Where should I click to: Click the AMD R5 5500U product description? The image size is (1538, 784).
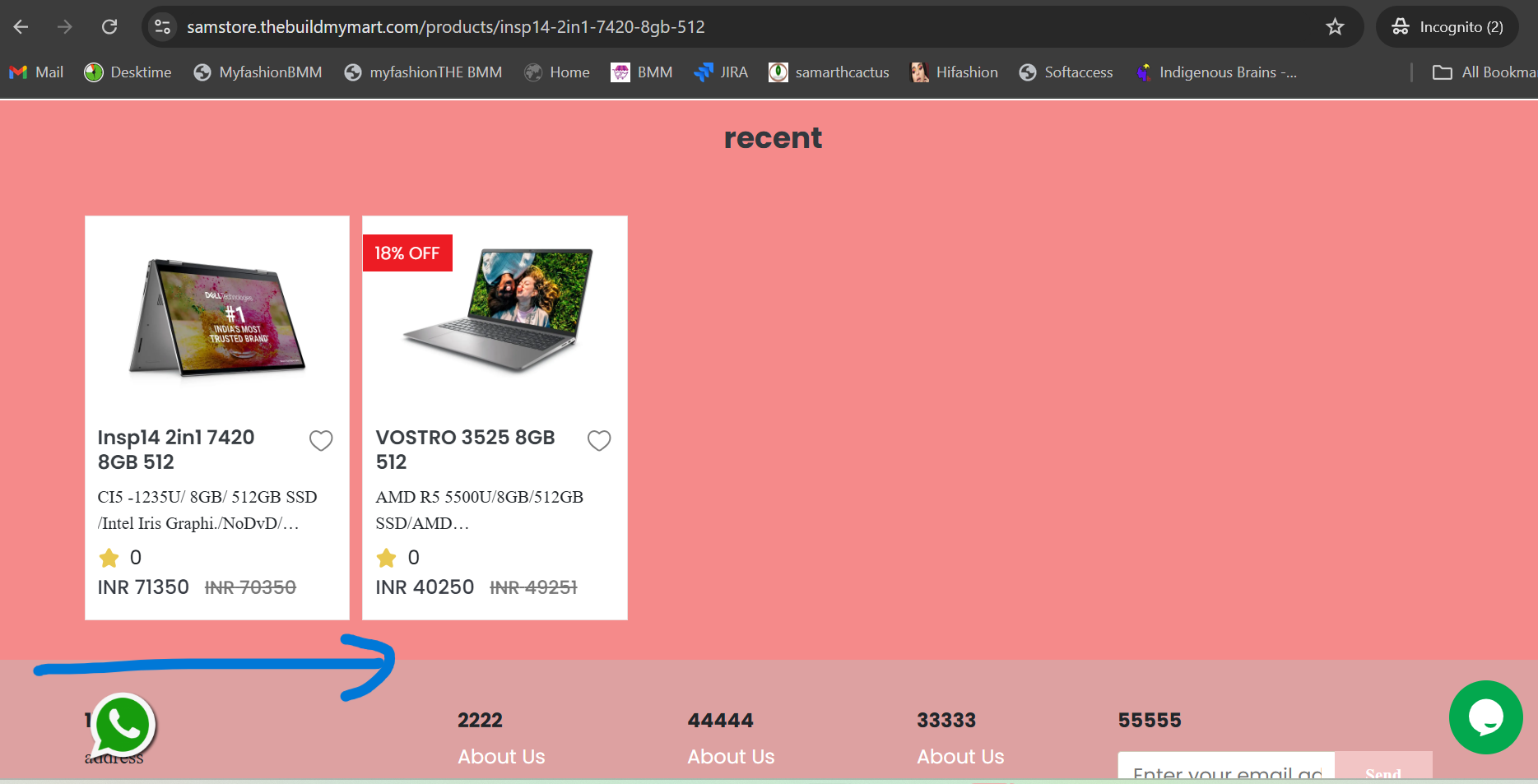(480, 510)
